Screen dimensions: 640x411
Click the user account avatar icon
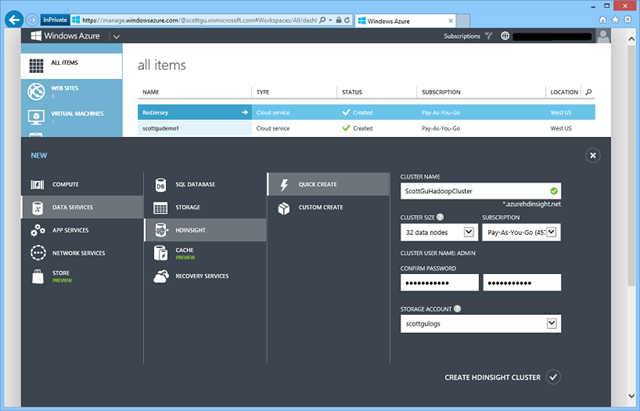(603, 36)
